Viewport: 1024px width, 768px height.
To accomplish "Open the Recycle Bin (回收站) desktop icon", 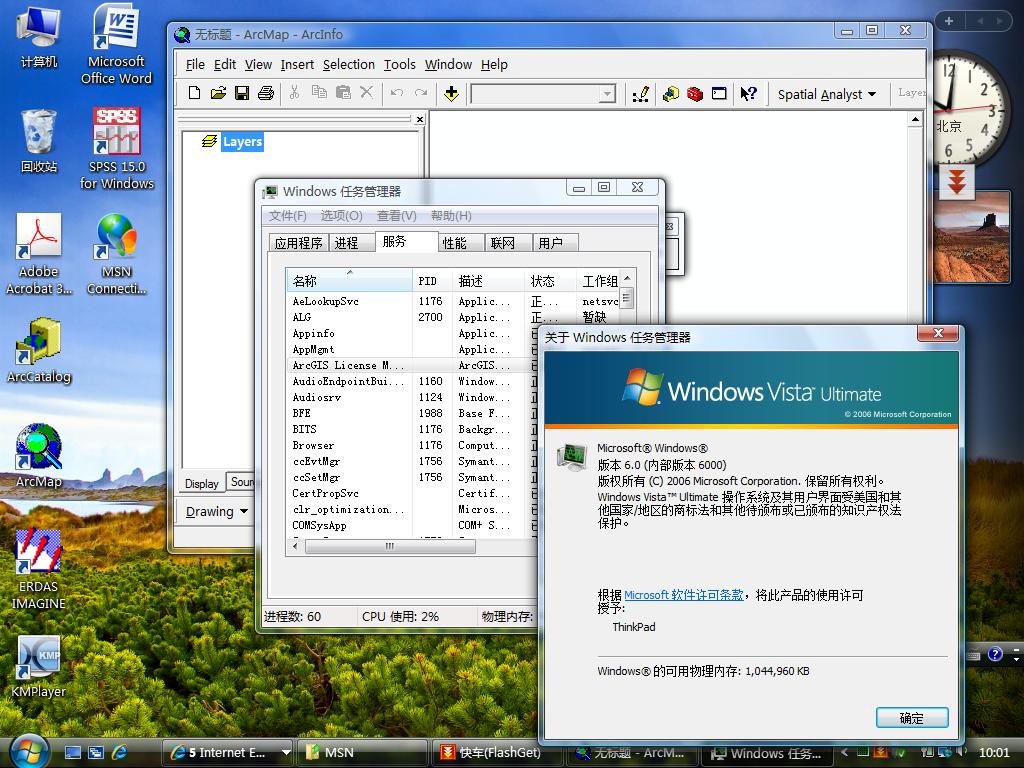I will click(x=39, y=141).
